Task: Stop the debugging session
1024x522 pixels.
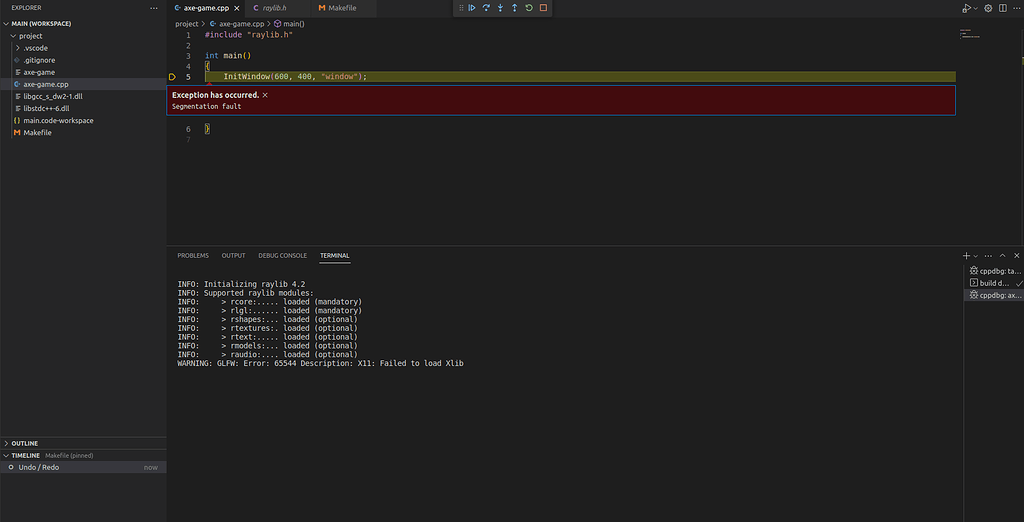Action: pos(543,8)
